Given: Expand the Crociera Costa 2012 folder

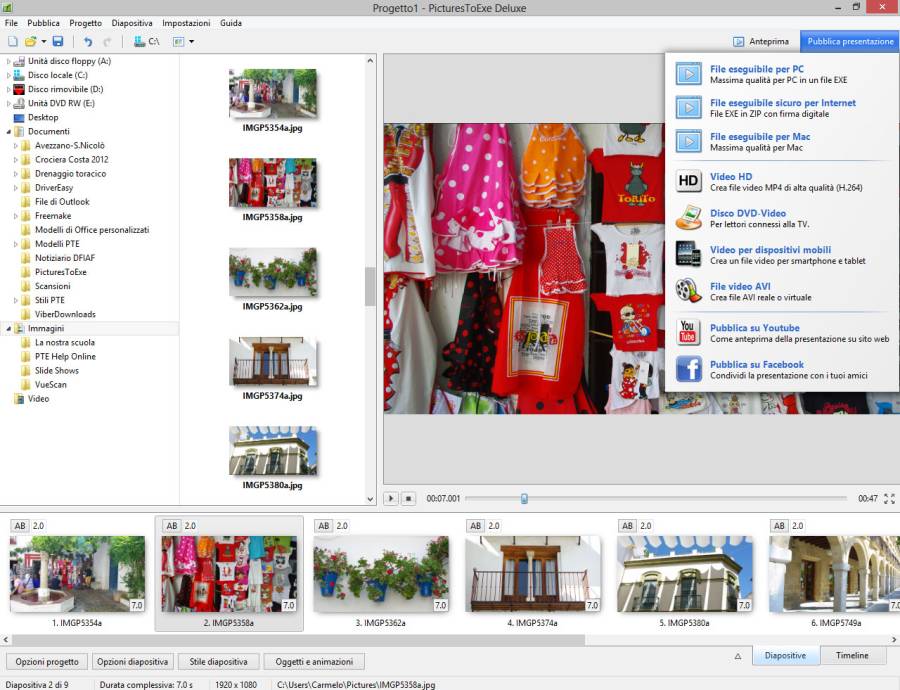Looking at the screenshot, I should (17, 160).
